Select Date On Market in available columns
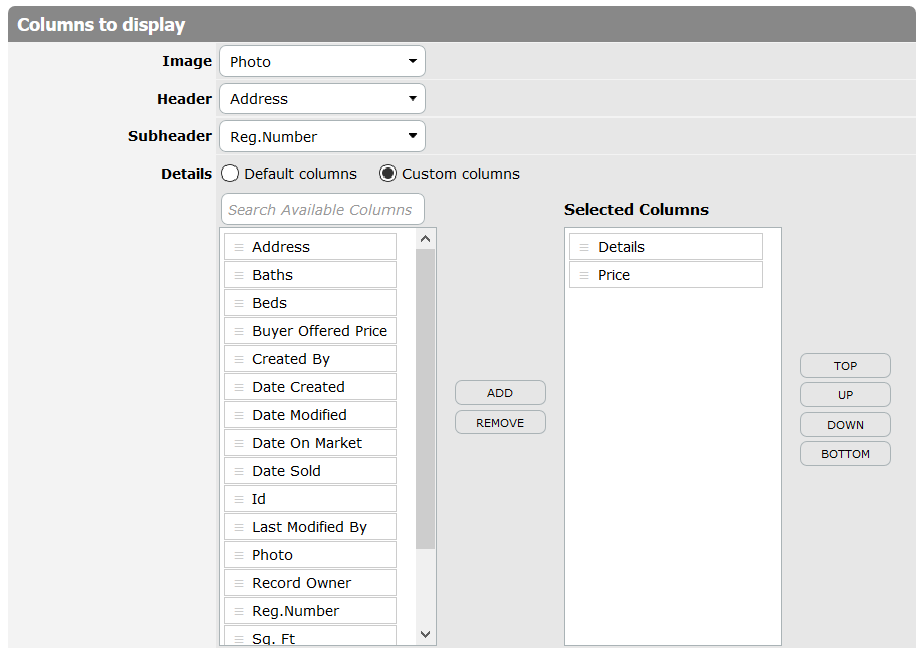The image size is (922, 654). 310,443
